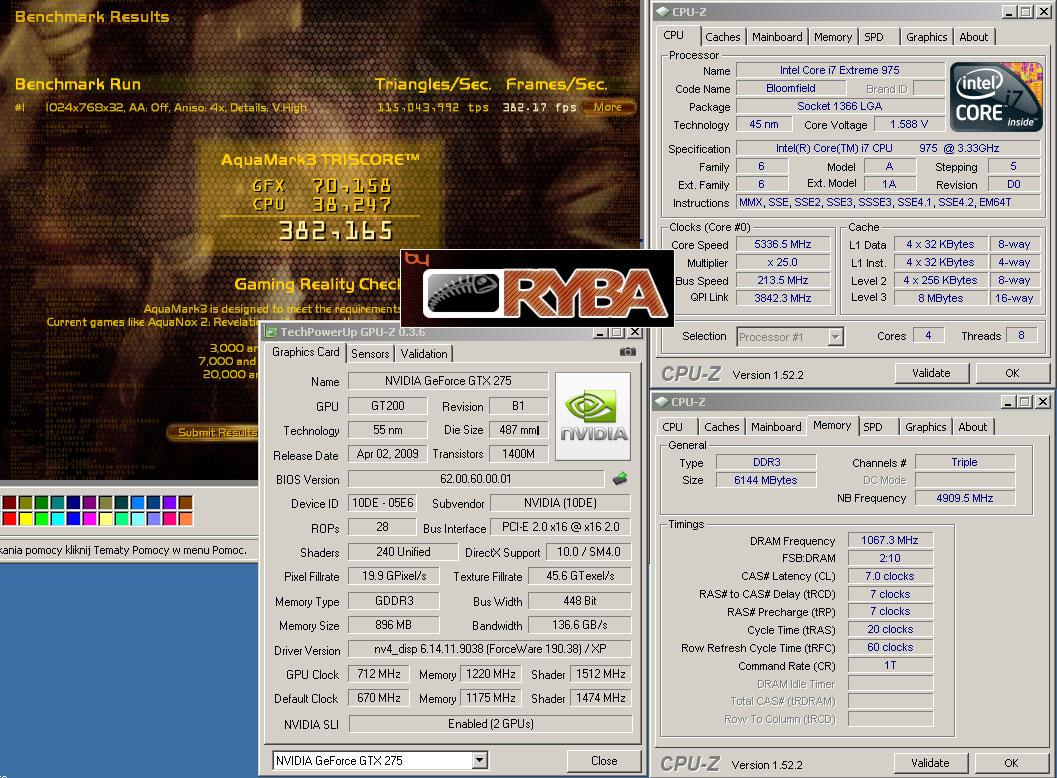The image size is (1057, 778).
Task: Click the NB Frequency value 4909.5 MHz
Action: tap(965, 498)
